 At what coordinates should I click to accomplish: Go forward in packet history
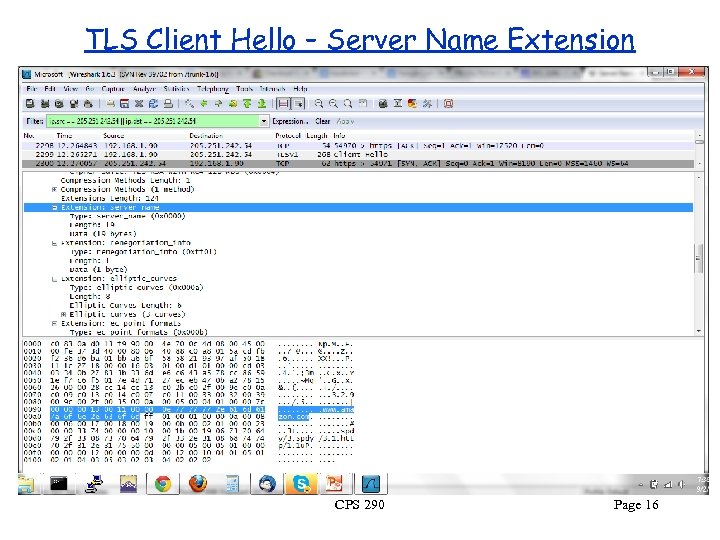[218, 104]
